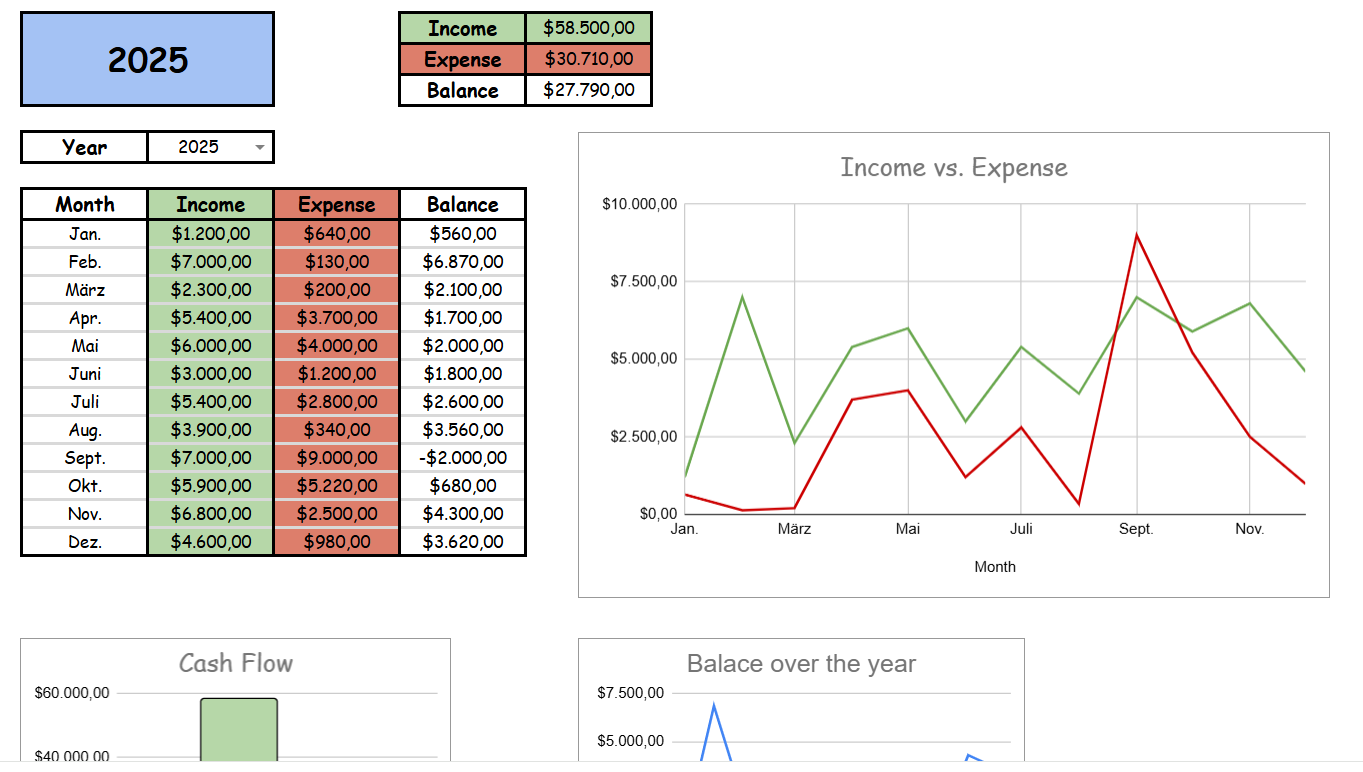Select Nov. balance cell $4.300,00
Viewport: 1363px width, 772px height.
click(462, 514)
